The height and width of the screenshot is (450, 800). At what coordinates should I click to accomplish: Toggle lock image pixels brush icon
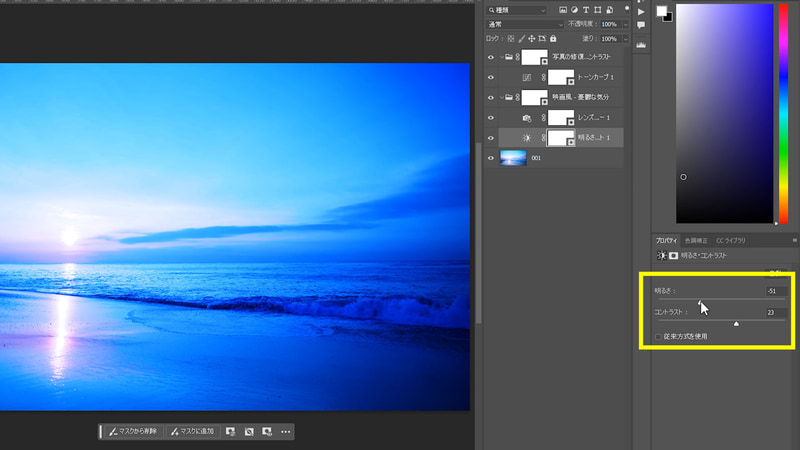click(x=521, y=39)
